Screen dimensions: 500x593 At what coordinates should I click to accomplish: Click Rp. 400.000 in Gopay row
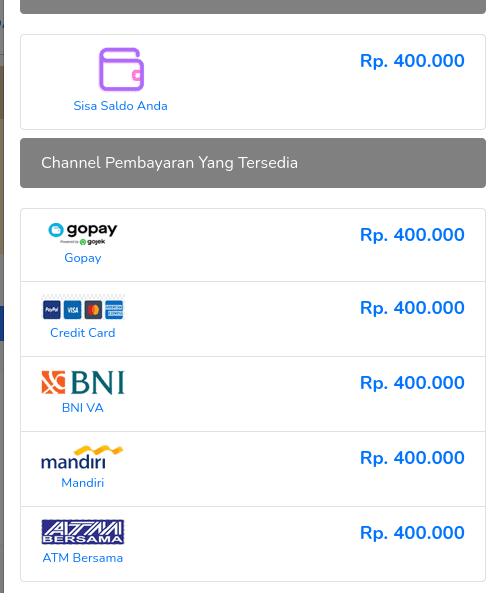click(412, 235)
